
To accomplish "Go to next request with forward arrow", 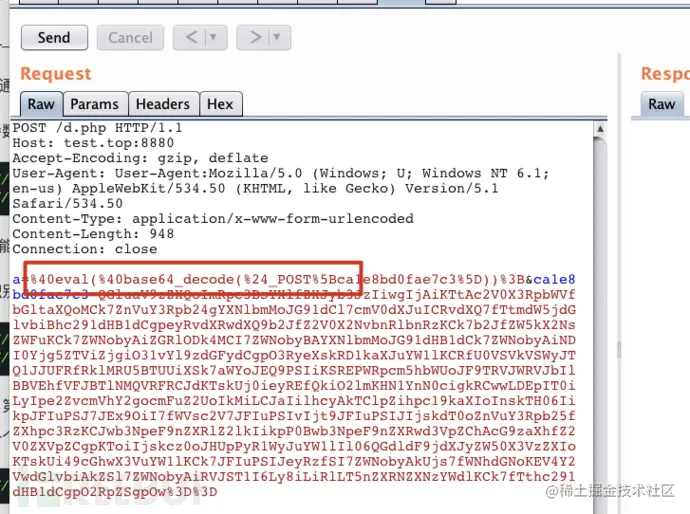I will point(255,37).
